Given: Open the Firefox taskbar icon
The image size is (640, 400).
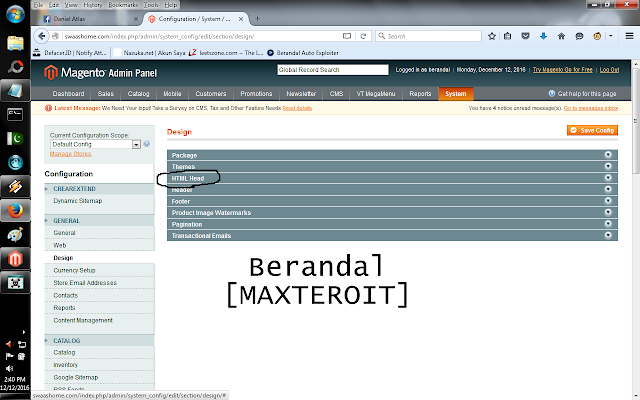Looking at the screenshot, I should pos(15,211).
